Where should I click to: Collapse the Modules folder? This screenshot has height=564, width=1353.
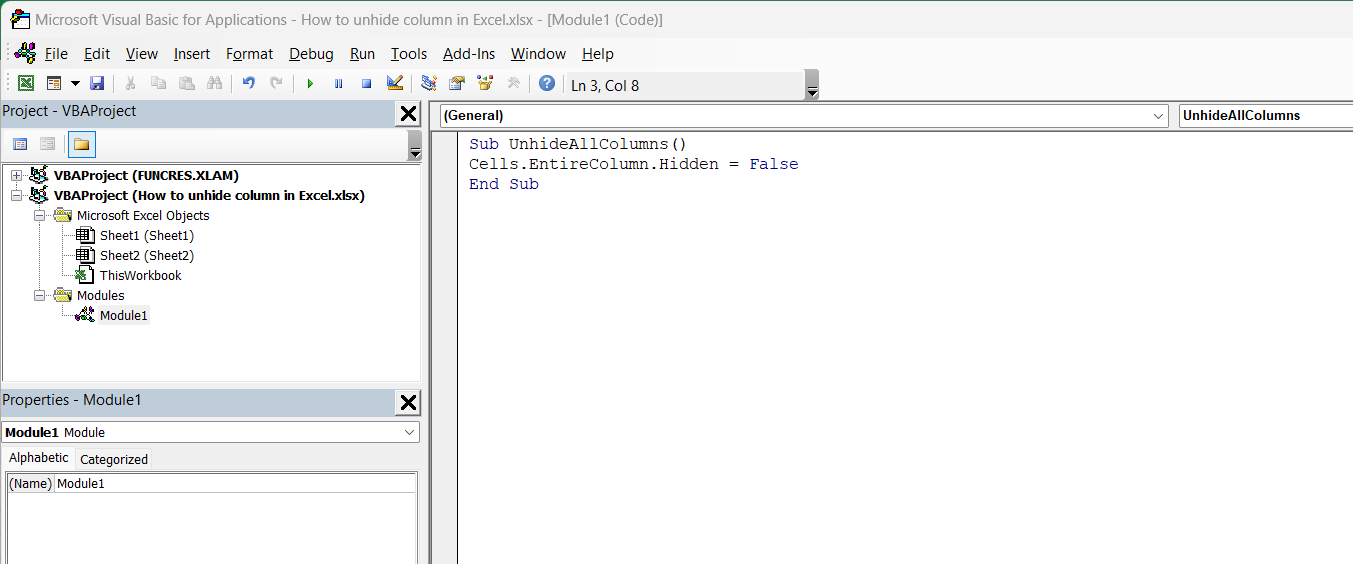click(39, 296)
